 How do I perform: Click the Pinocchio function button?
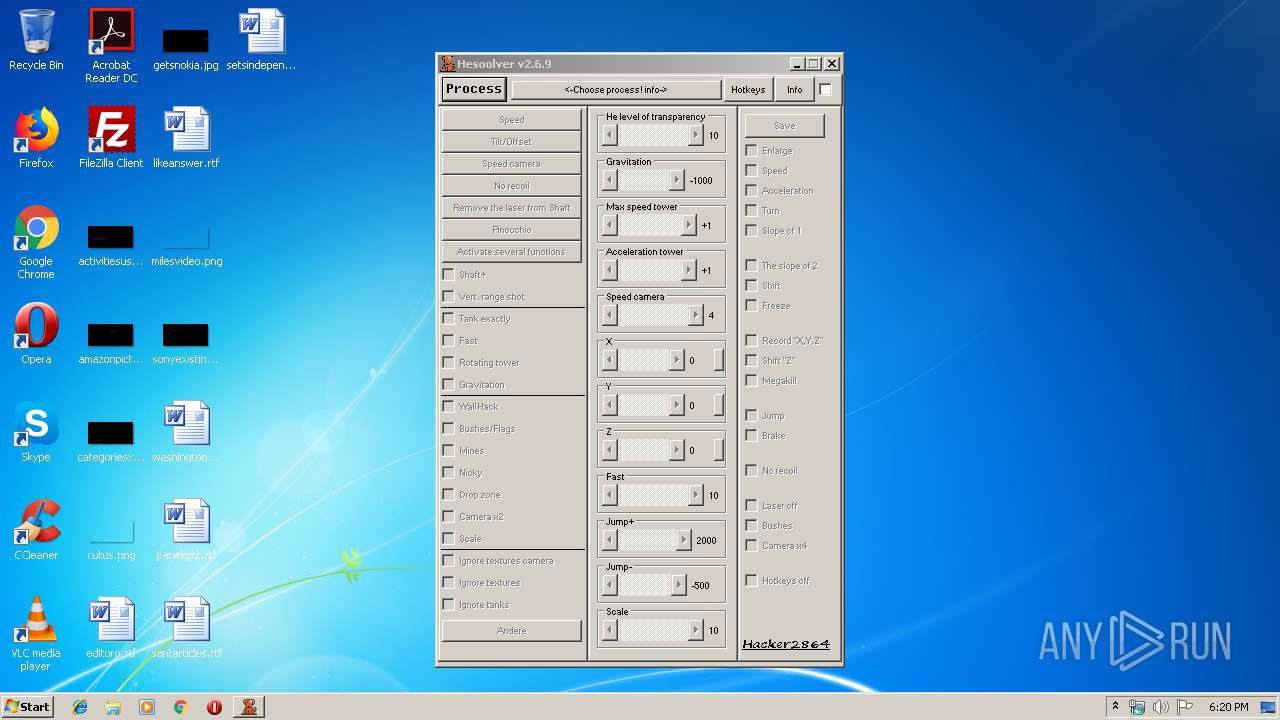click(511, 230)
